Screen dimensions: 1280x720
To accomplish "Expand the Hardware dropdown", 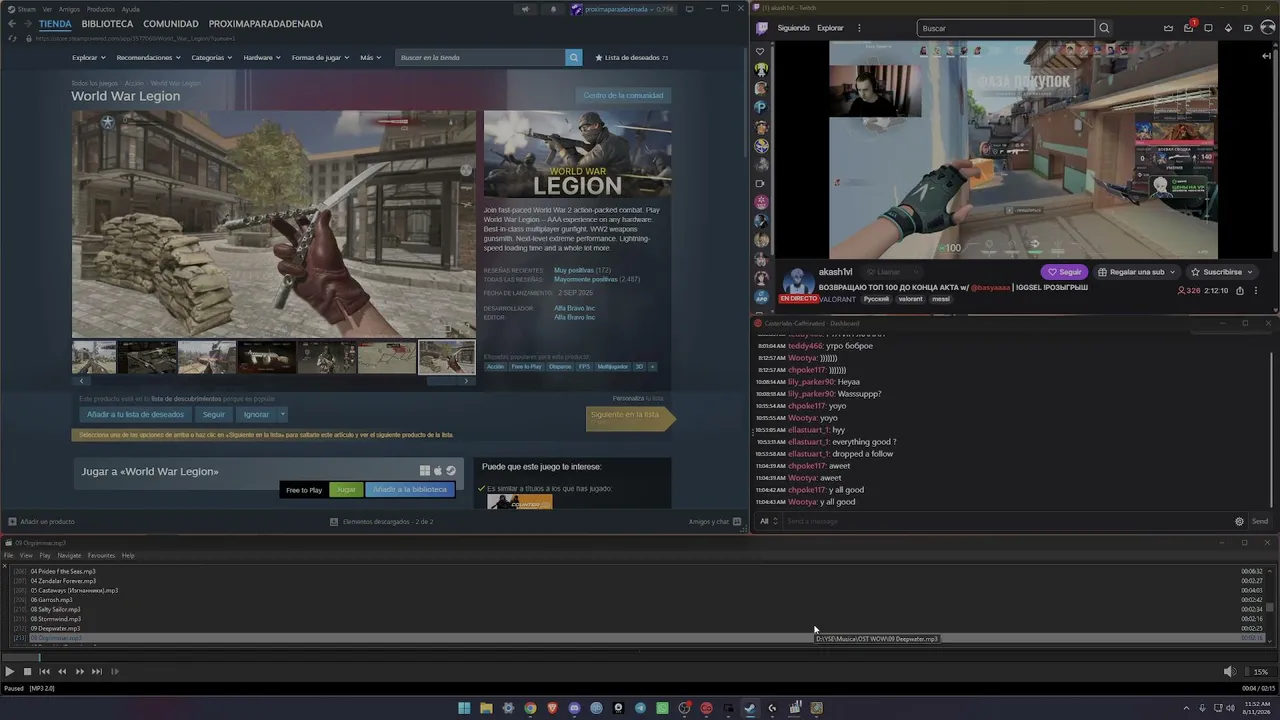I will coord(262,58).
